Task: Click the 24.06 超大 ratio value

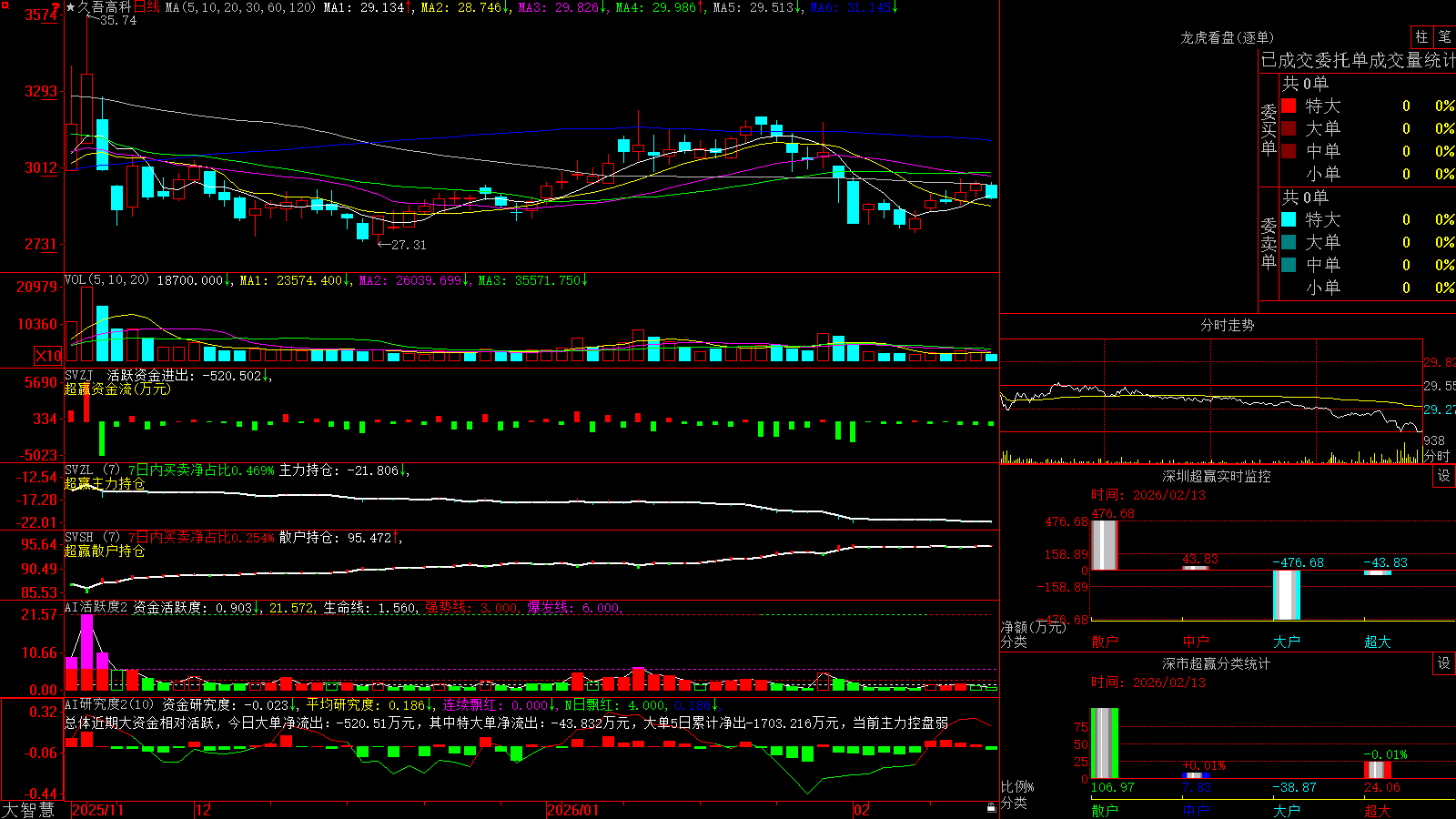Action: 1382,787
